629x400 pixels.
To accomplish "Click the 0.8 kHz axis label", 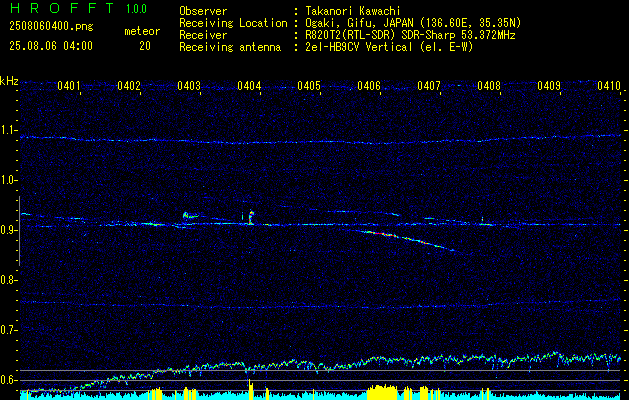I will tap(8, 280).
